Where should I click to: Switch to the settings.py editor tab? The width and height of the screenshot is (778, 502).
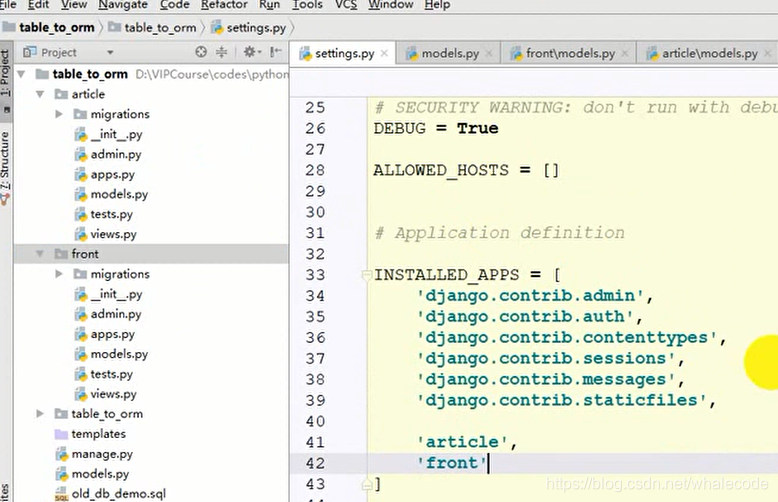tap(343, 53)
